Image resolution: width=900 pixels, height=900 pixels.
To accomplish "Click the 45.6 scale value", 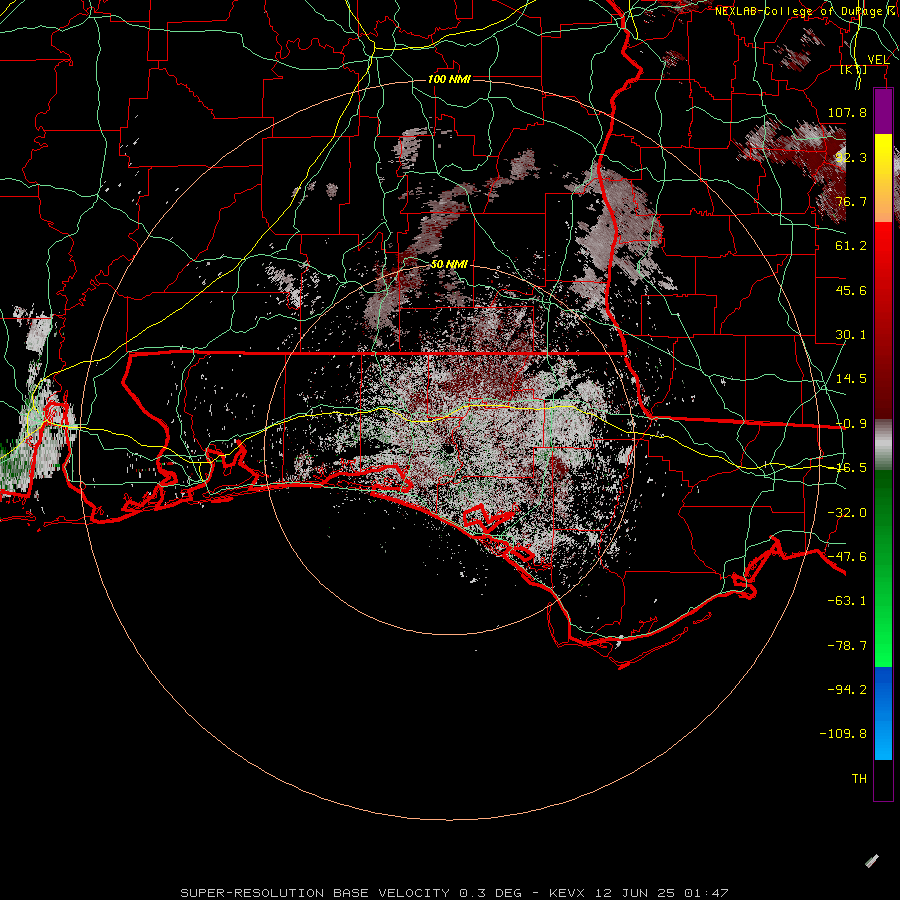I will point(851,290).
